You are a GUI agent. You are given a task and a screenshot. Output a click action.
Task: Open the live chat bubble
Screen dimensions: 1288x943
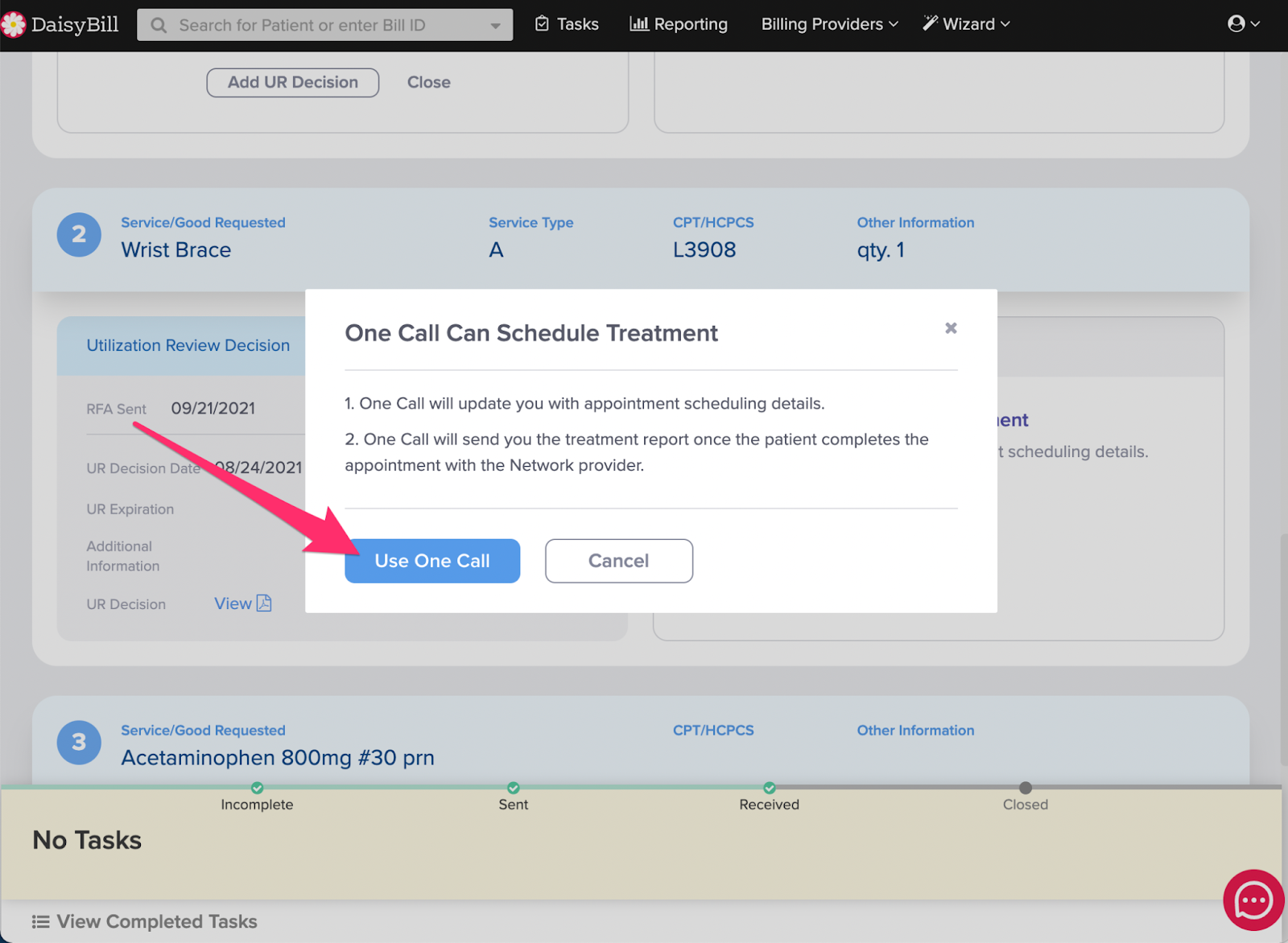[x=1253, y=900]
